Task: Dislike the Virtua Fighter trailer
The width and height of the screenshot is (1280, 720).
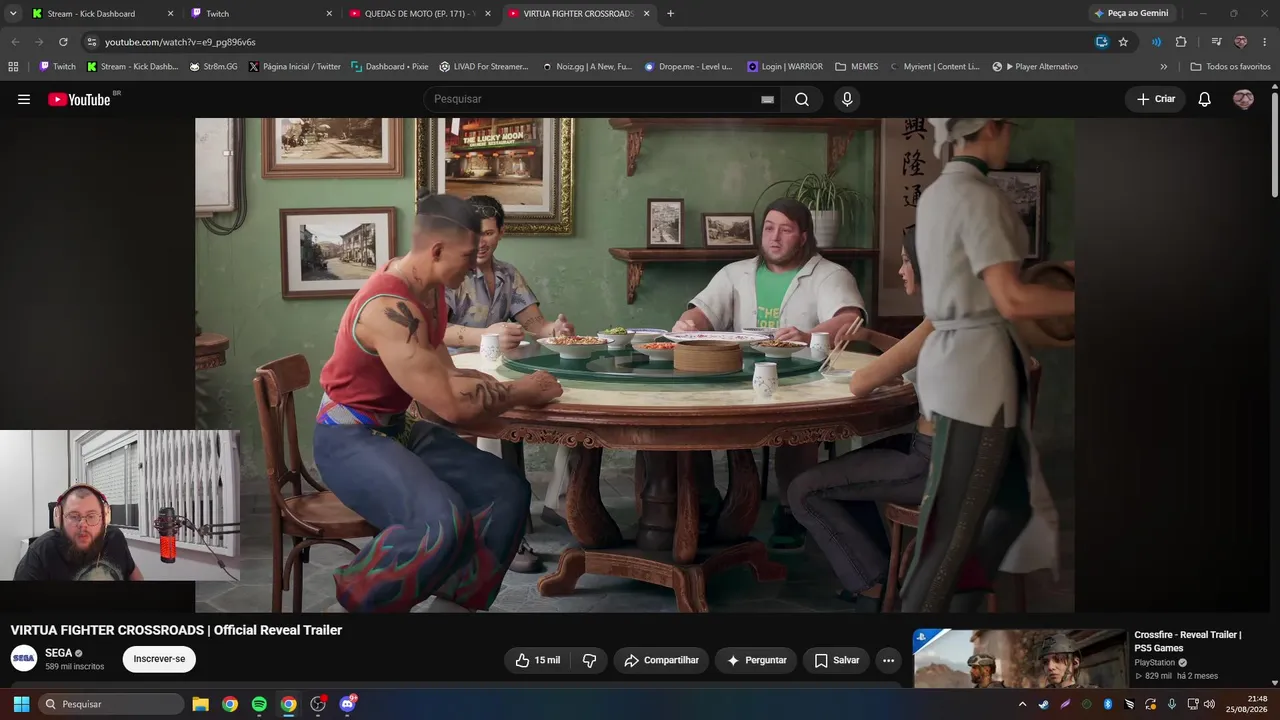Action: point(590,660)
